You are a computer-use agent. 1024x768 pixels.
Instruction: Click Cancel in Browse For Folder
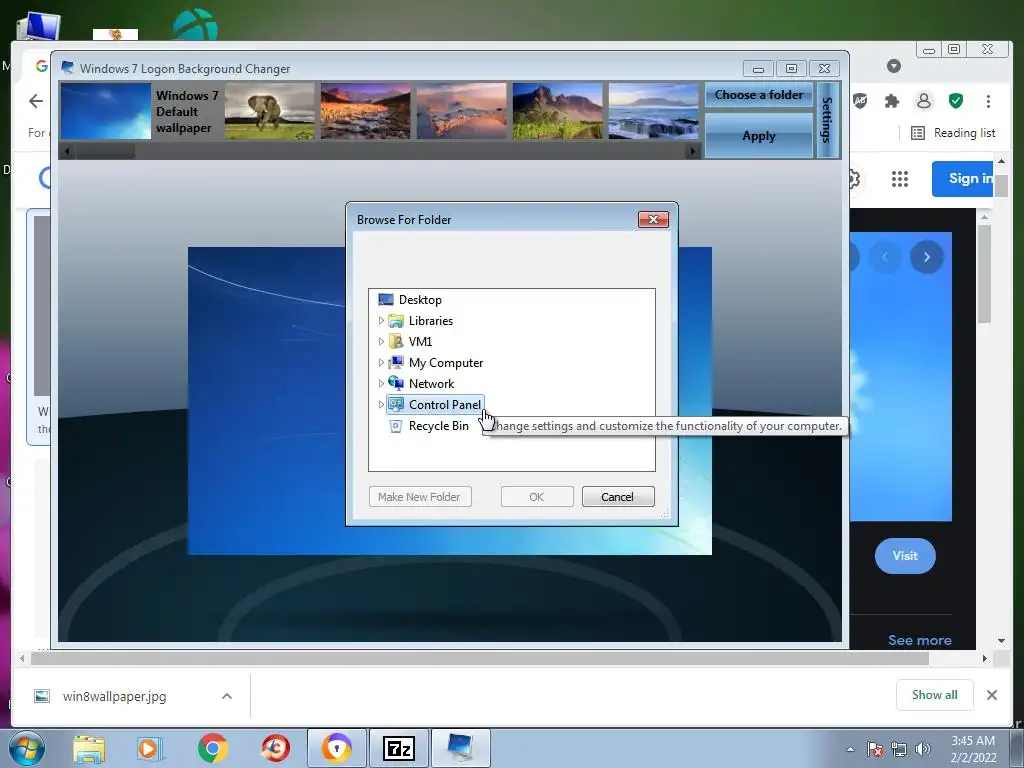tap(618, 497)
